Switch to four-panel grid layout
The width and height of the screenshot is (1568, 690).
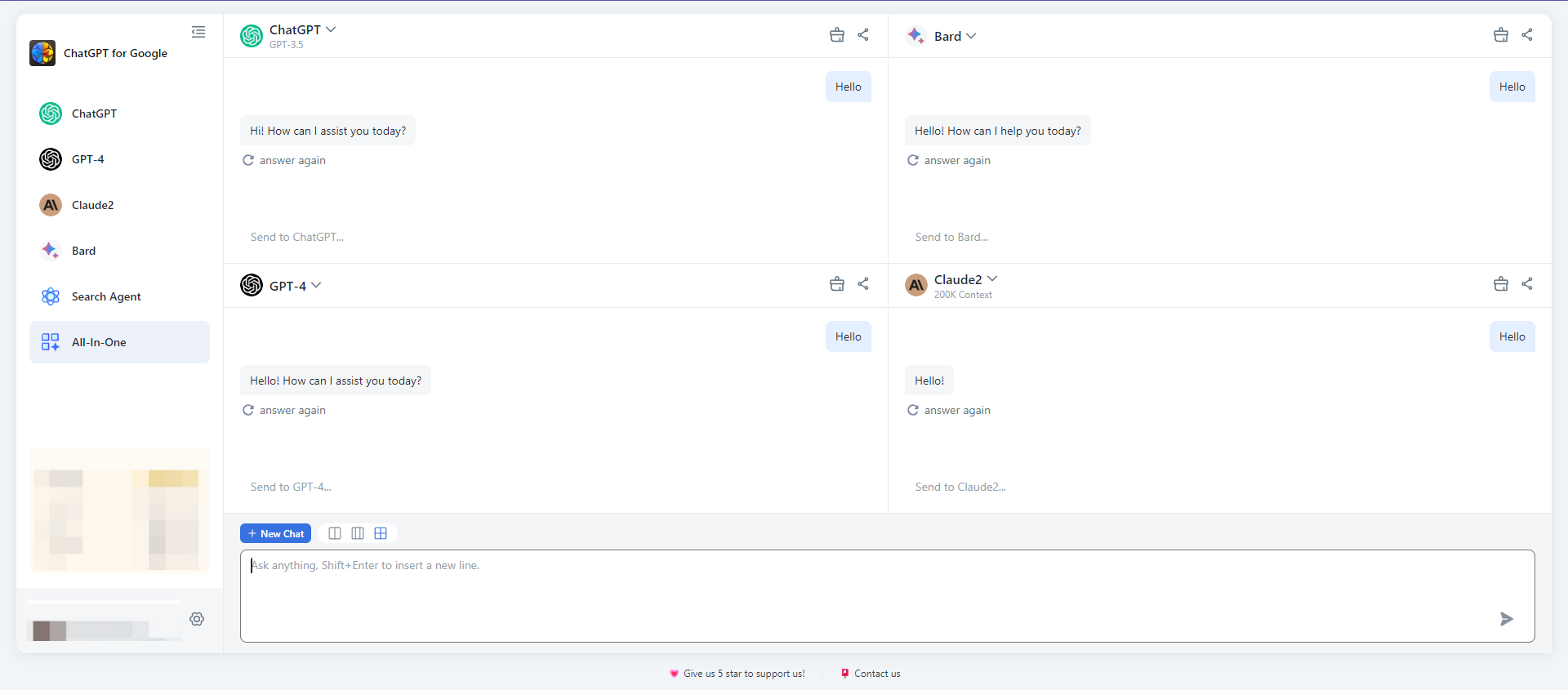(381, 533)
